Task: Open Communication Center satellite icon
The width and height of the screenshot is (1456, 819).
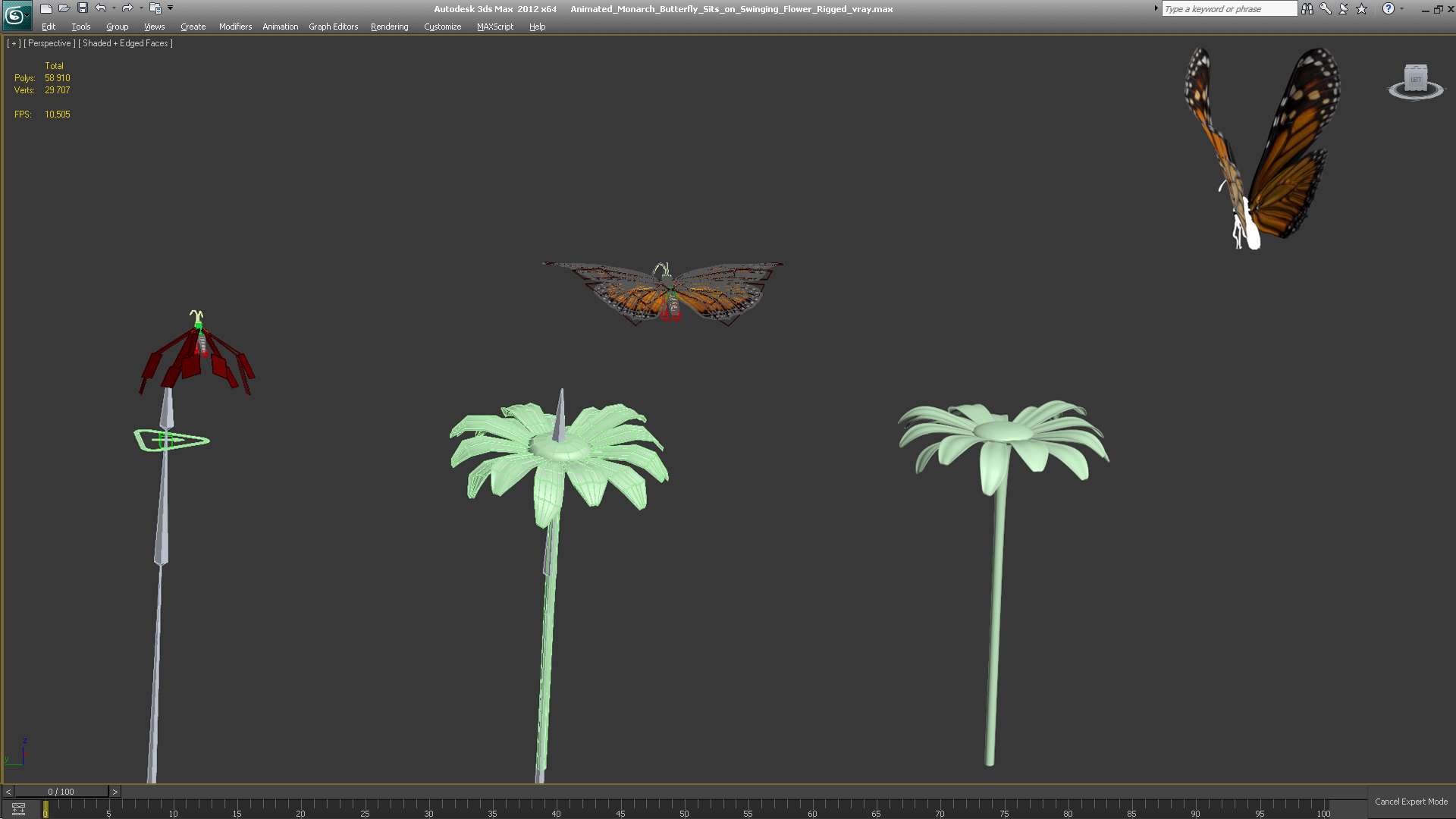Action: click(1344, 9)
